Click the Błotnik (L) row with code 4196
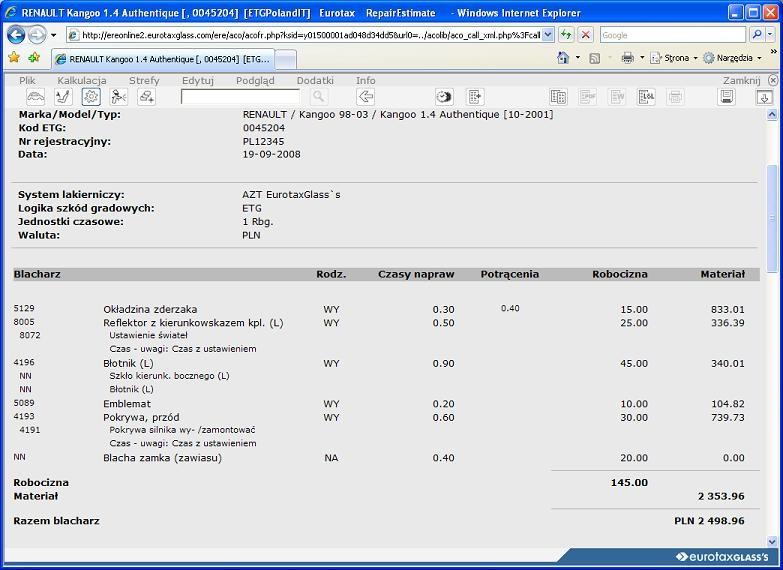 point(380,363)
